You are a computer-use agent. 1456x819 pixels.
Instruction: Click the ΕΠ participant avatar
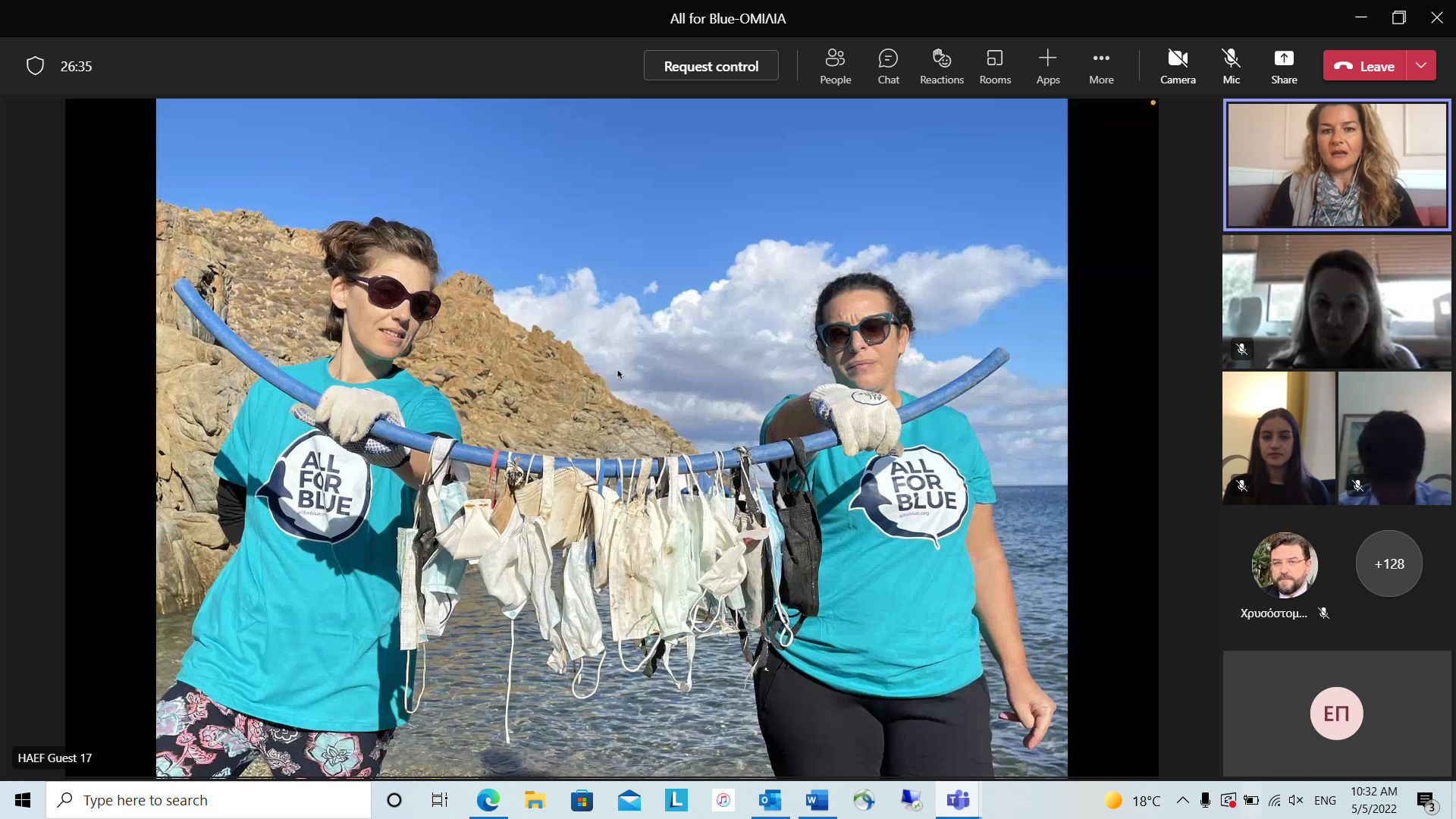(x=1336, y=713)
